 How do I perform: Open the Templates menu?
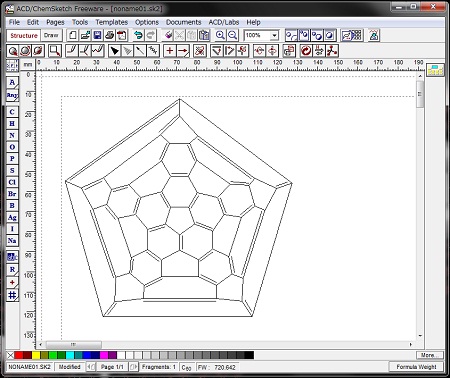point(111,22)
